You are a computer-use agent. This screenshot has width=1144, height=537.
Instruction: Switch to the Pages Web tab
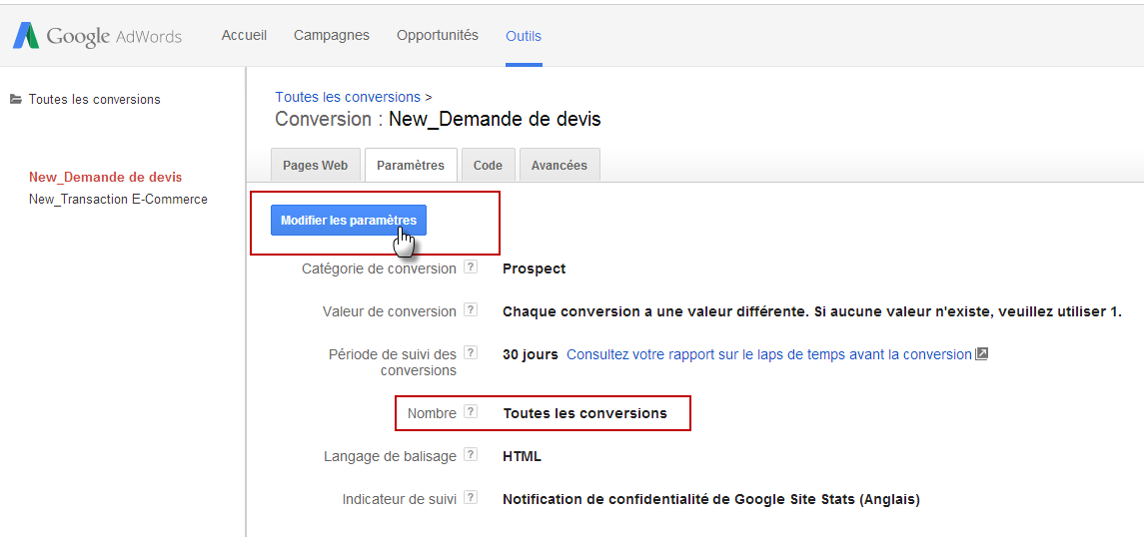315,165
